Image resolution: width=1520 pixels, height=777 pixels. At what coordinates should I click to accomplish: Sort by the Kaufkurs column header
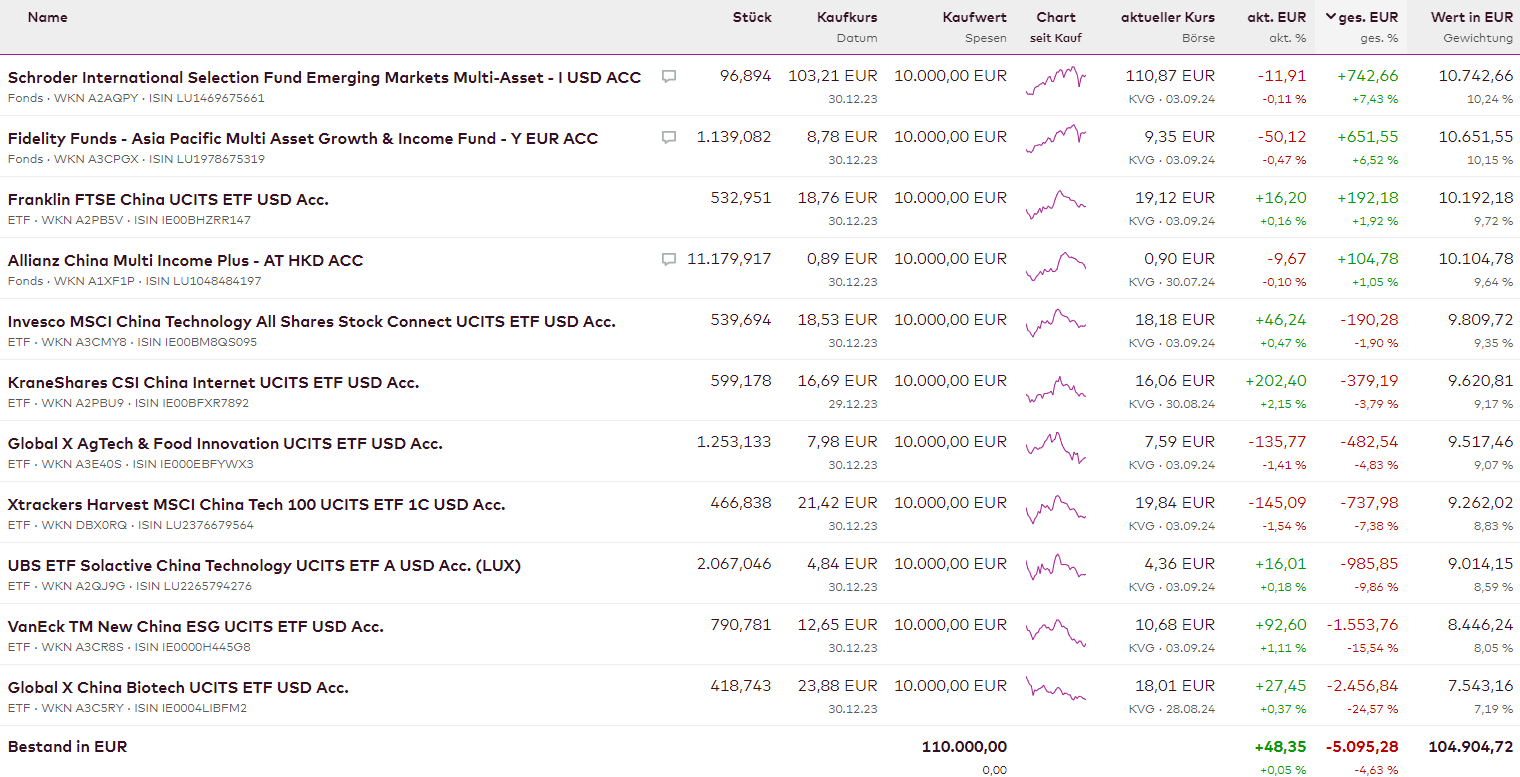[847, 17]
